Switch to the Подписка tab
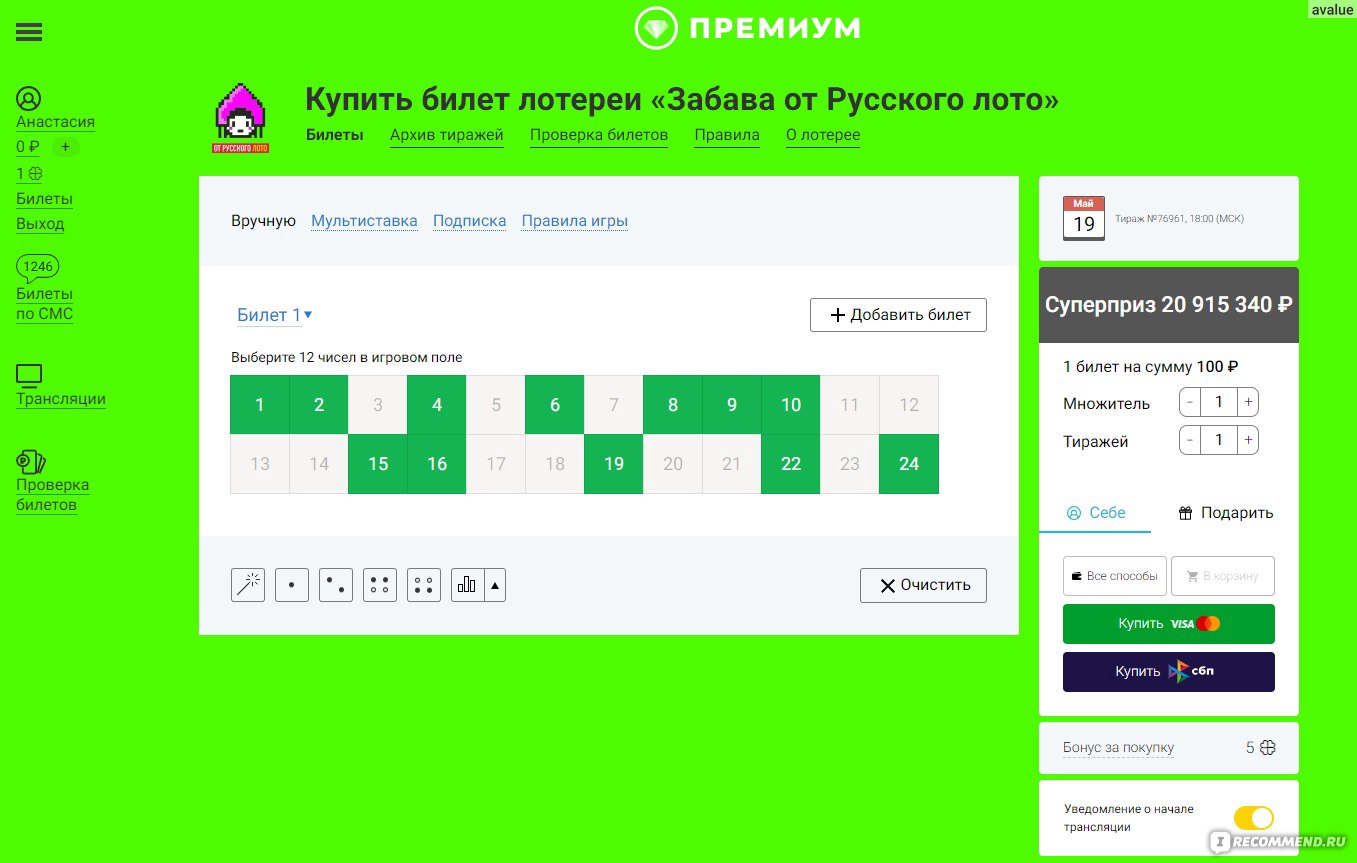 pyautogui.click(x=470, y=221)
